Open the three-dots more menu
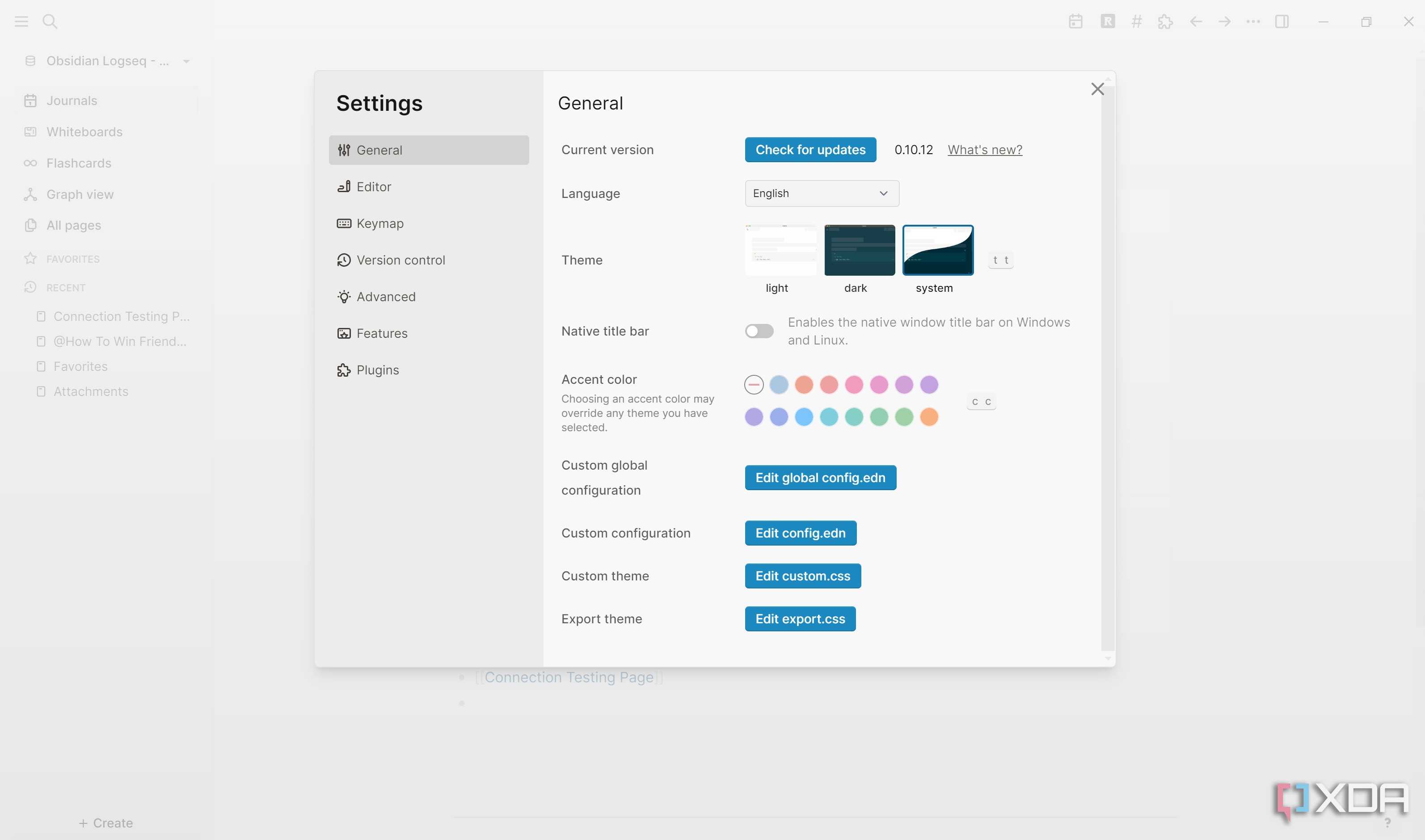This screenshot has width=1425, height=840. coord(1253,21)
